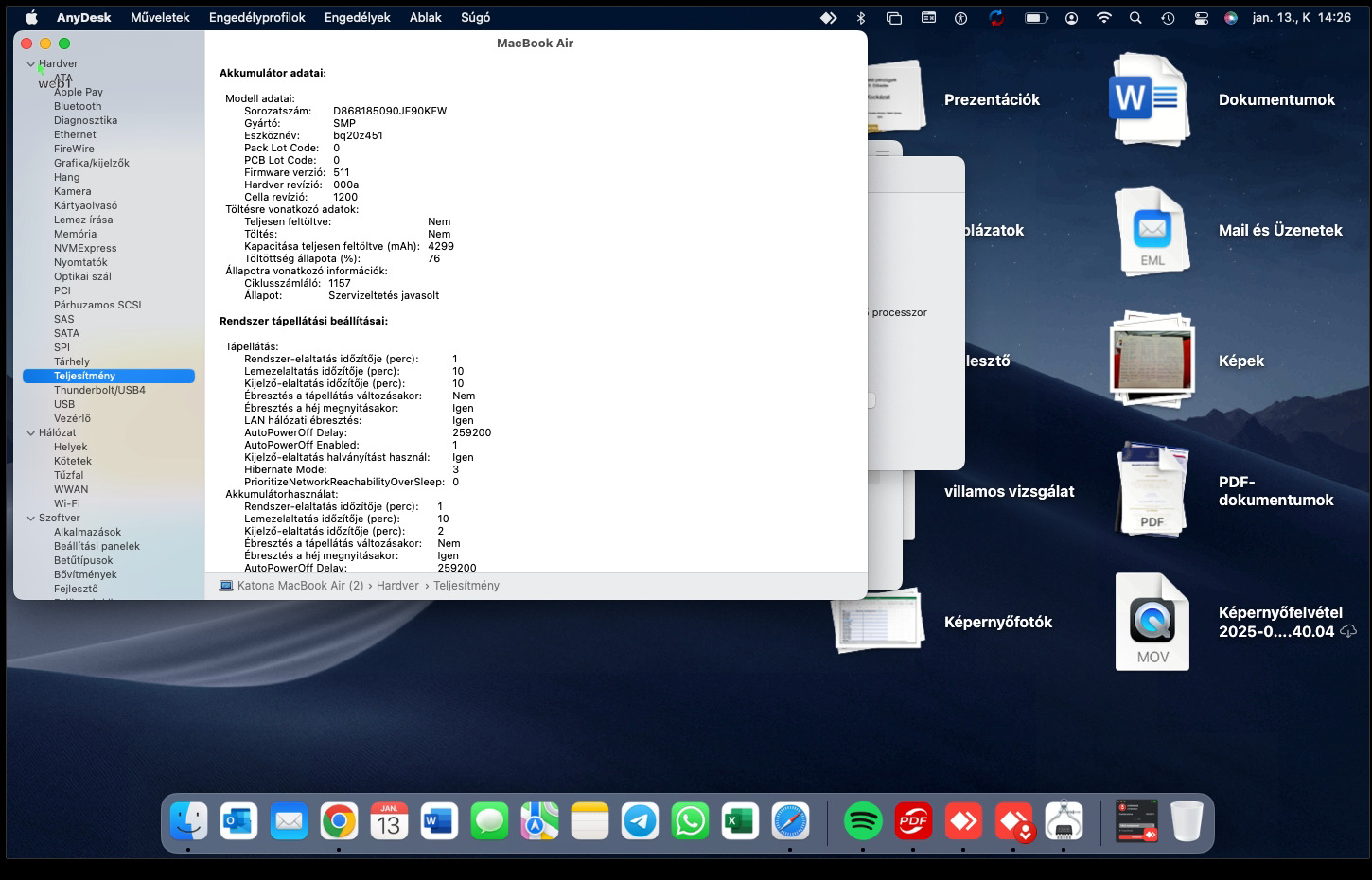Click the Bluetooth icon in the menu bar
The height and width of the screenshot is (880, 1372).
click(861, 18)
